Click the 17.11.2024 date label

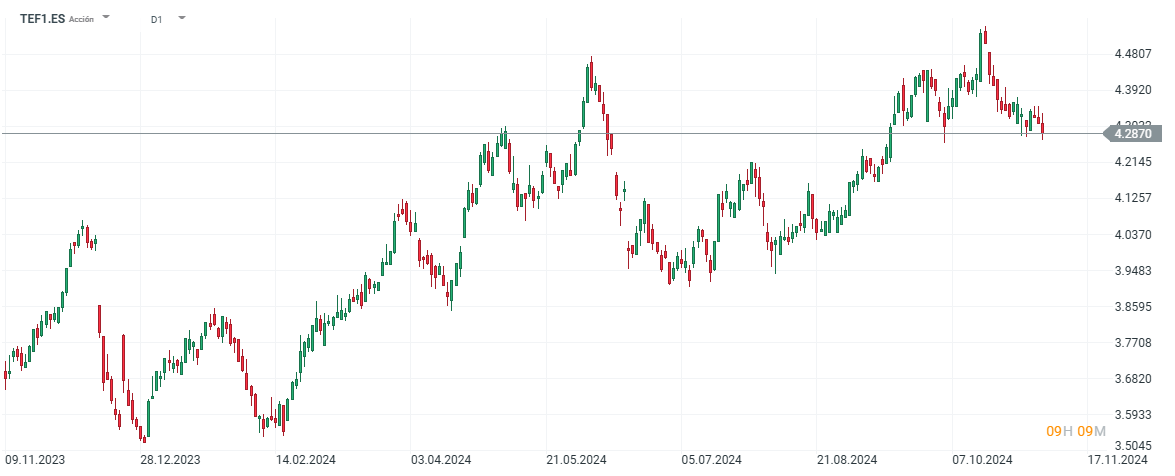1117,459
